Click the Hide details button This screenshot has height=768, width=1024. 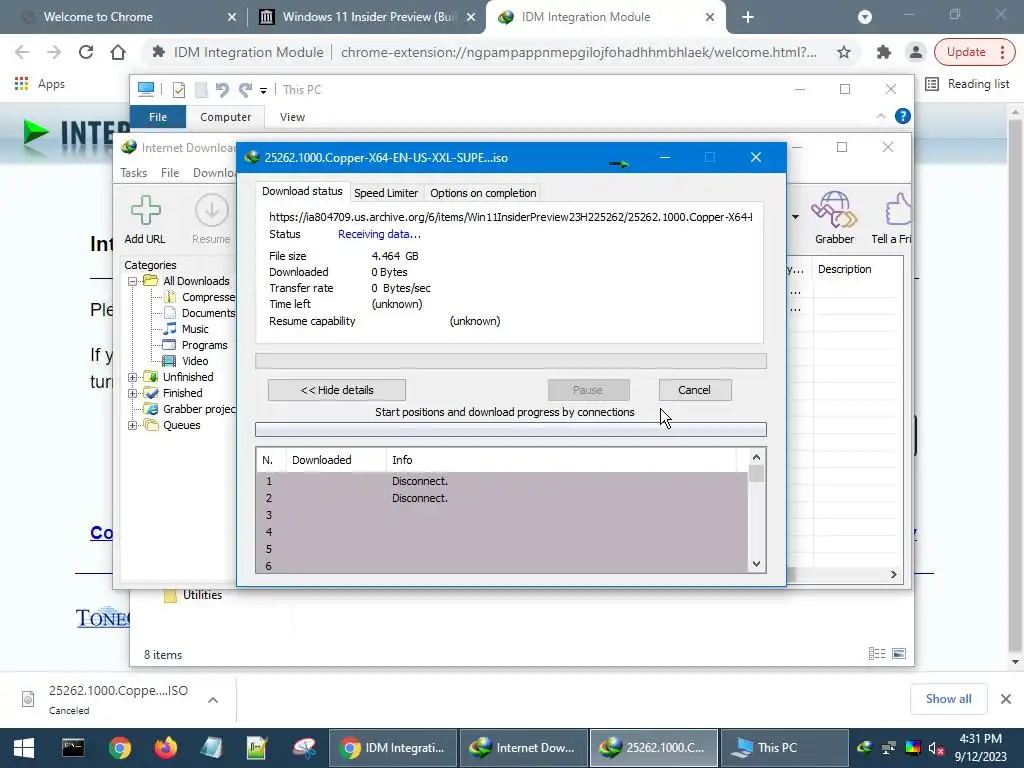337,390
